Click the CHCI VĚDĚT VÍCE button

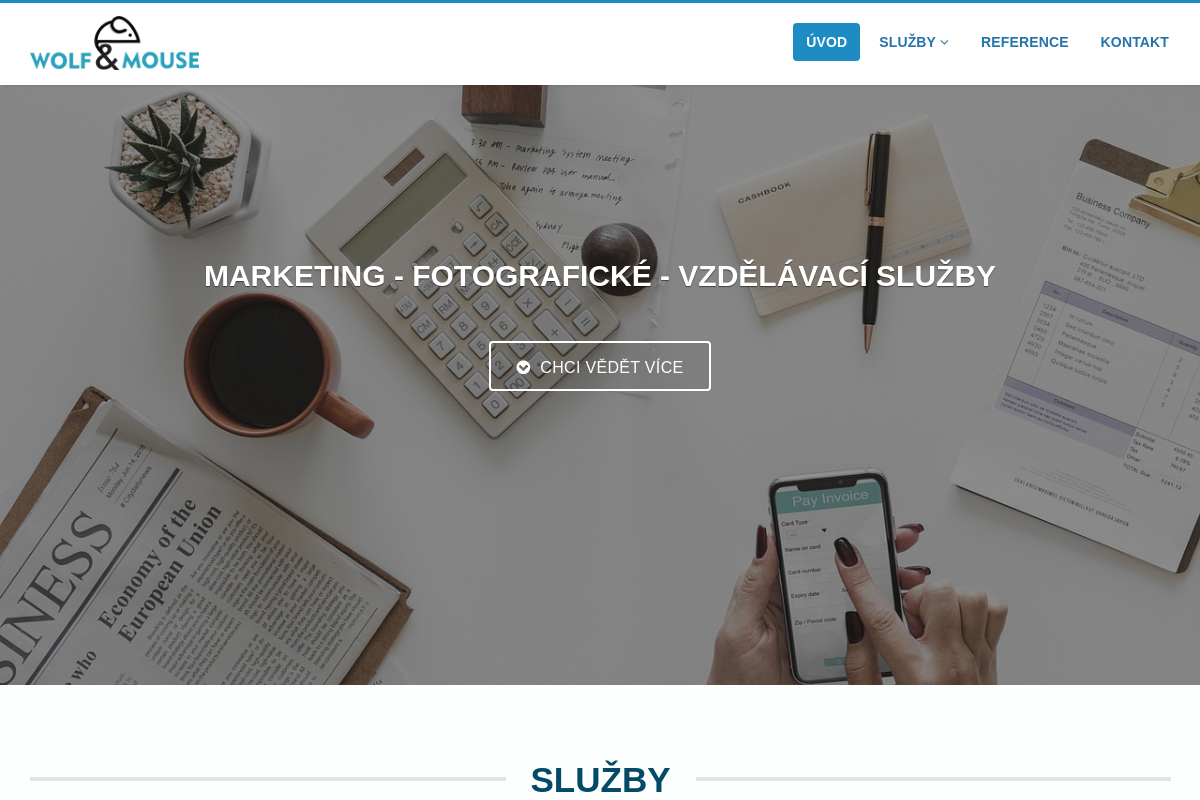[600, 366]
